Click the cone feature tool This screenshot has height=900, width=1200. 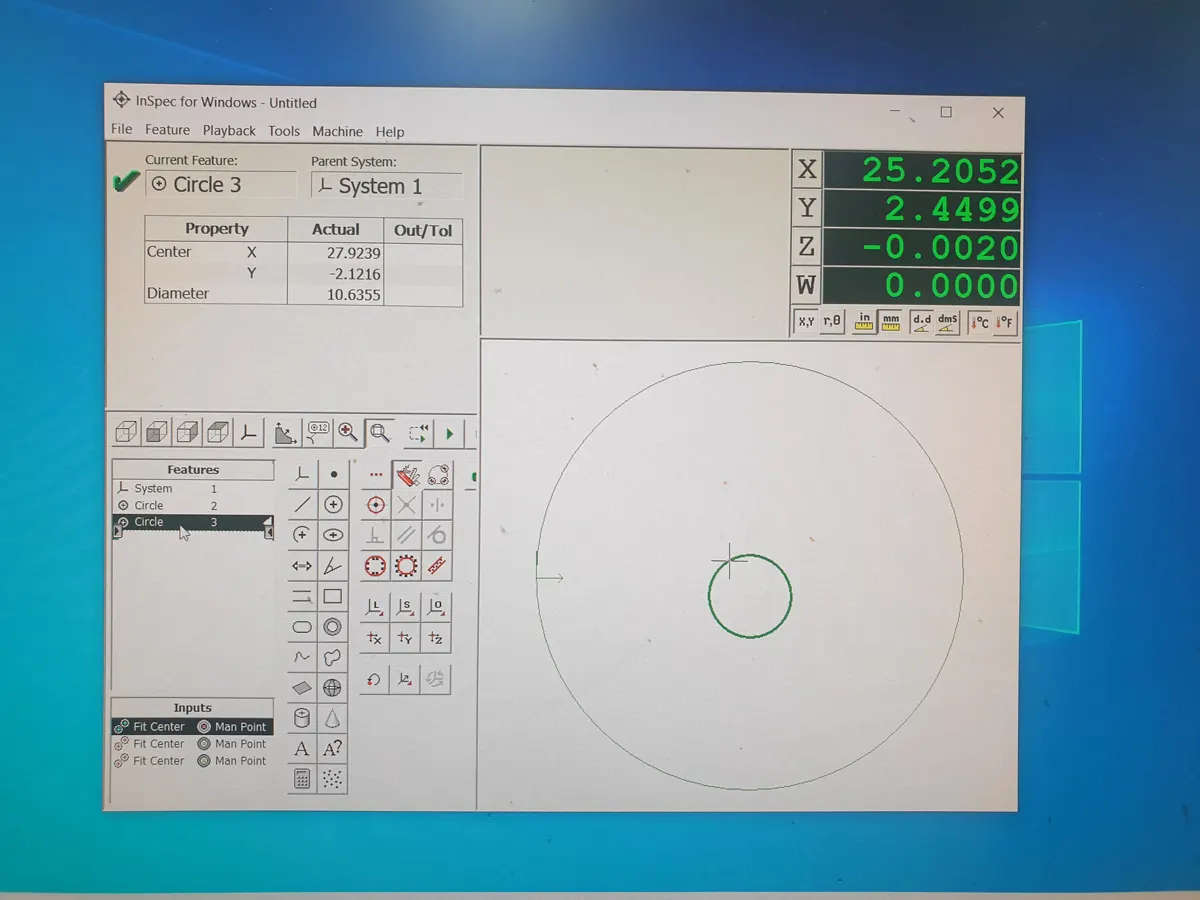click(333, 718)
